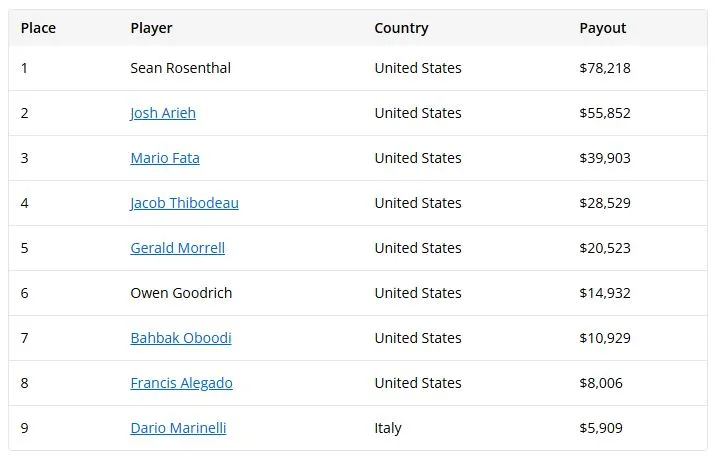
Task: Select the $28,529 payout cell
Action: (605, 203)
